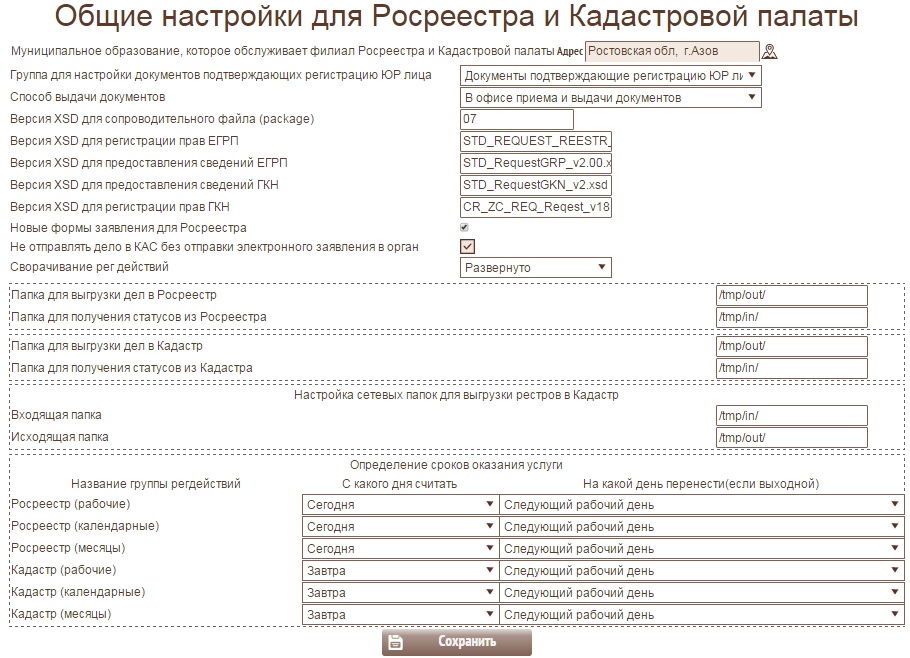The width and height of the screenshot is (910, 658).
Task: Open start day dropdown for Росреестр (рабочие)
Action: coord(400,505)
